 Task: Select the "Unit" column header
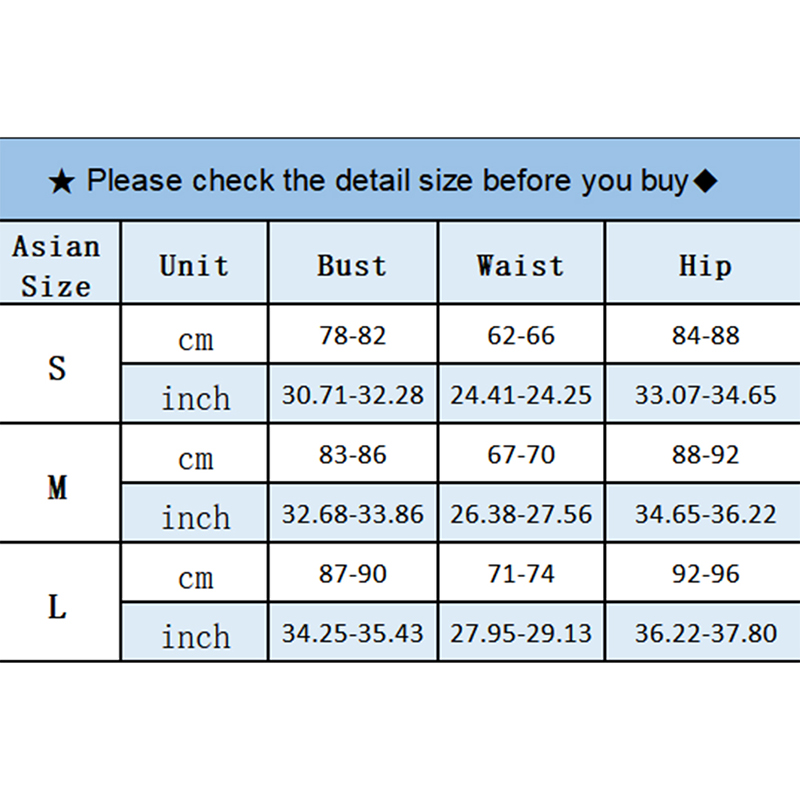(x=194, y=266)
